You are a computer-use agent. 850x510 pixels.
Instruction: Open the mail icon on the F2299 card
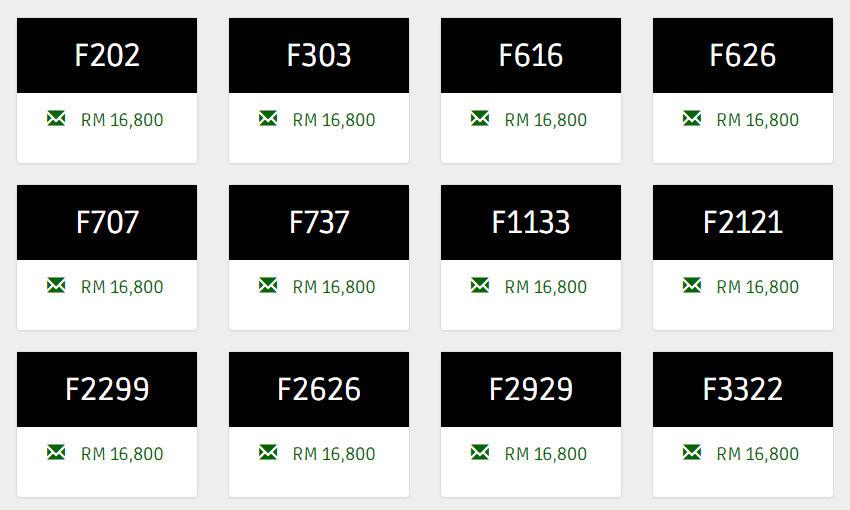[x=56, y=452]
